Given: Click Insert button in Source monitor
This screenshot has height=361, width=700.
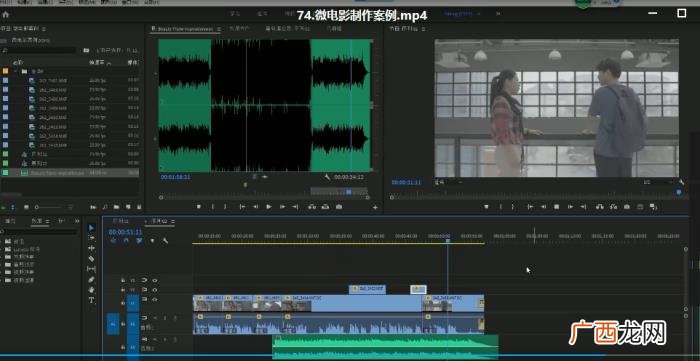Looking at the screenshot, I should [312, 207].
